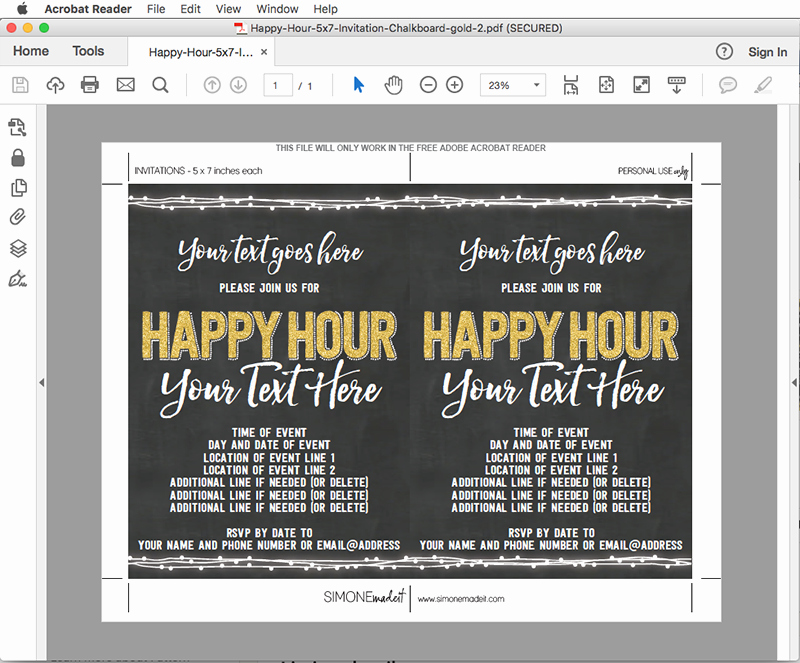
Task: Click left 'TIME OF EVENT' line
Action: [x=269, y=432]
